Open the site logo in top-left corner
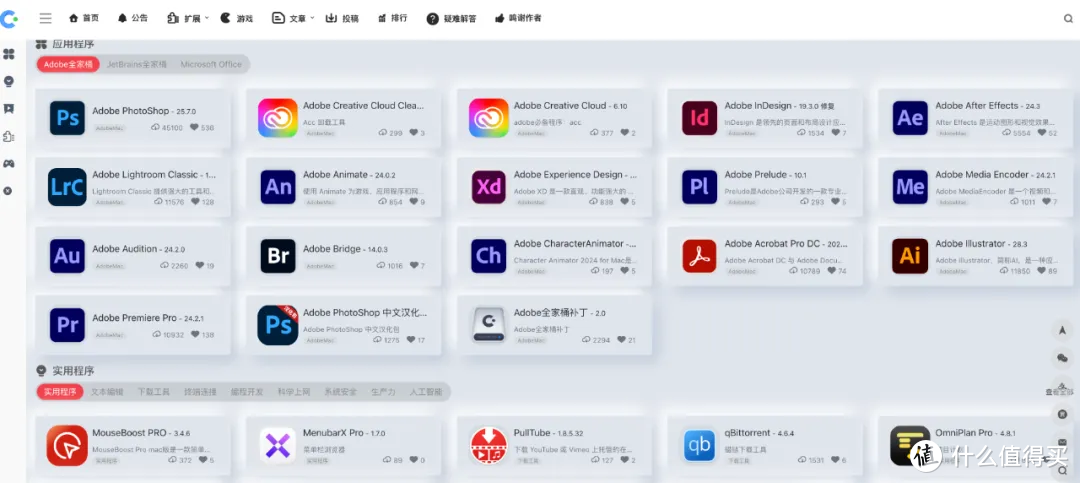 tap(9, 19)
